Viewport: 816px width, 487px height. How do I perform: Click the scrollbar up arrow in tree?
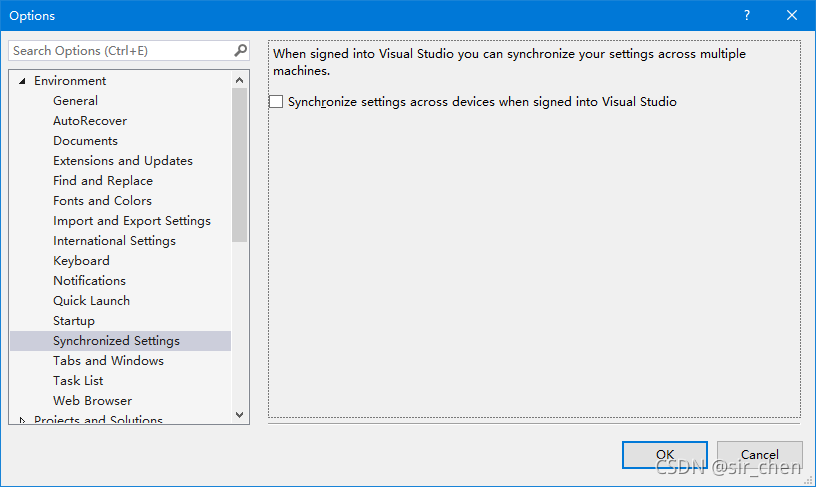[x=239, y=80]
